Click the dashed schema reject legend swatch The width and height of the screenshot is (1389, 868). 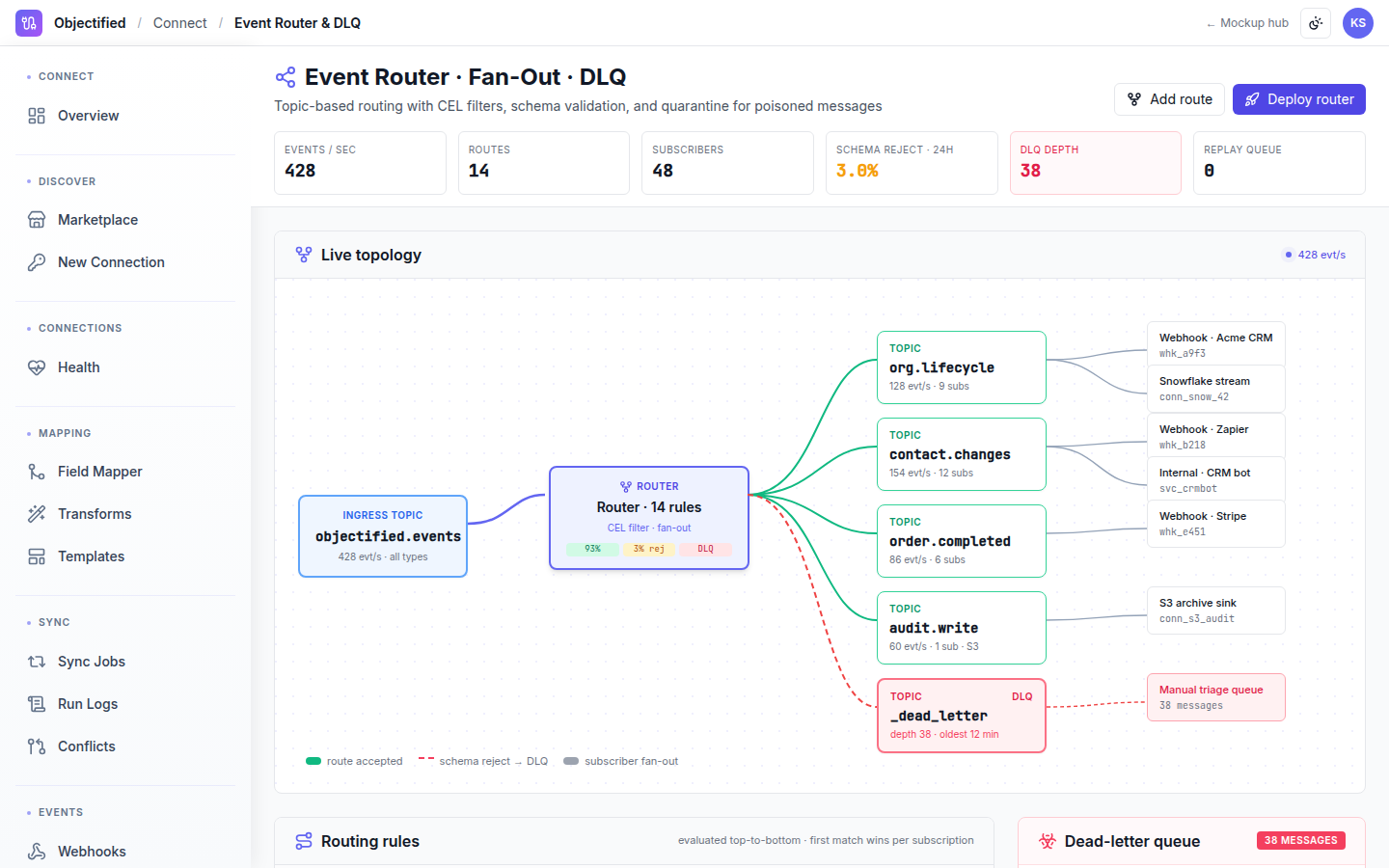point(426,760)
